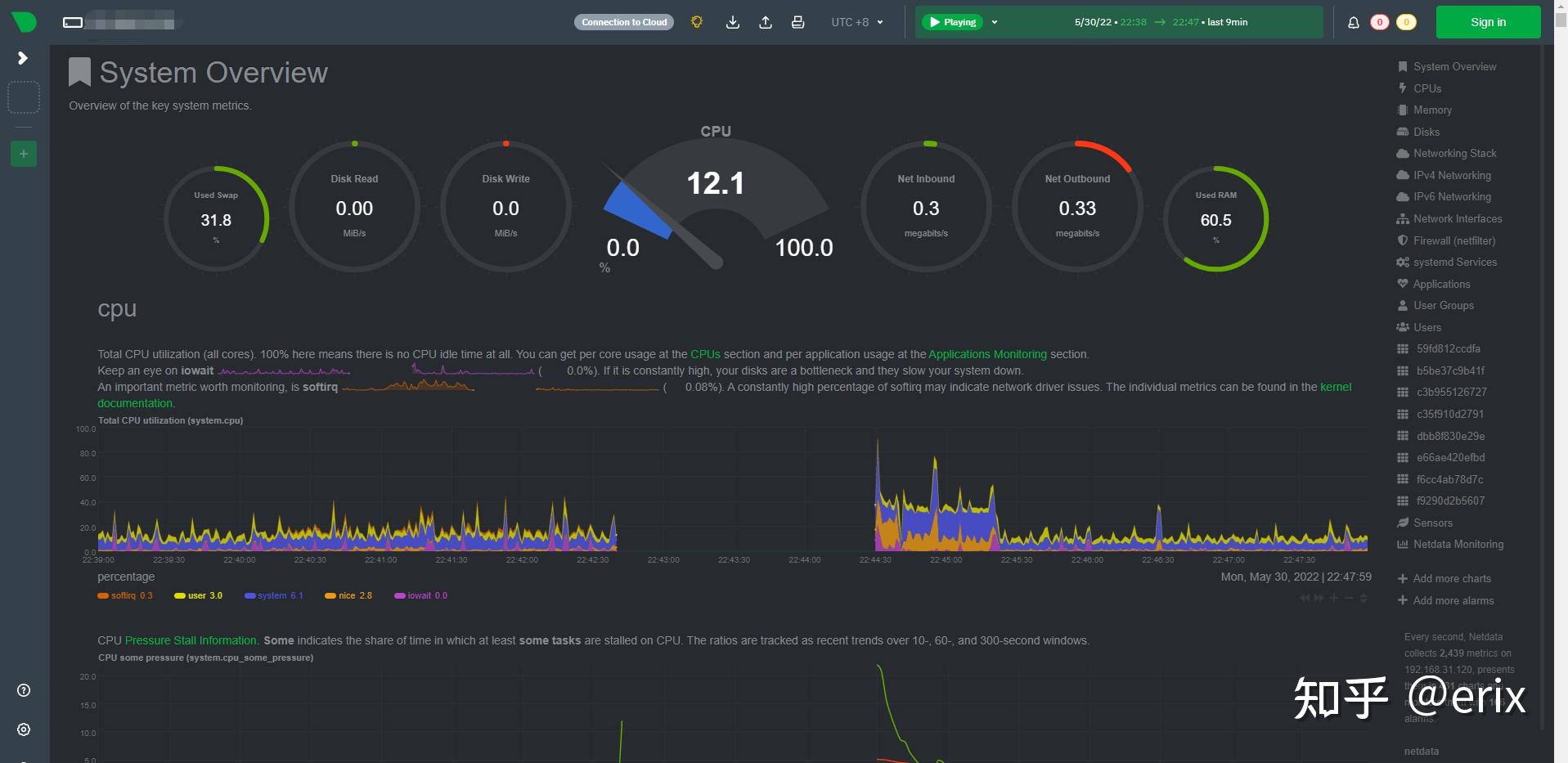This screenshot has width=1568, height=763.
Task: Click the Used RAM gauge
Action: tap(1215, 219)
